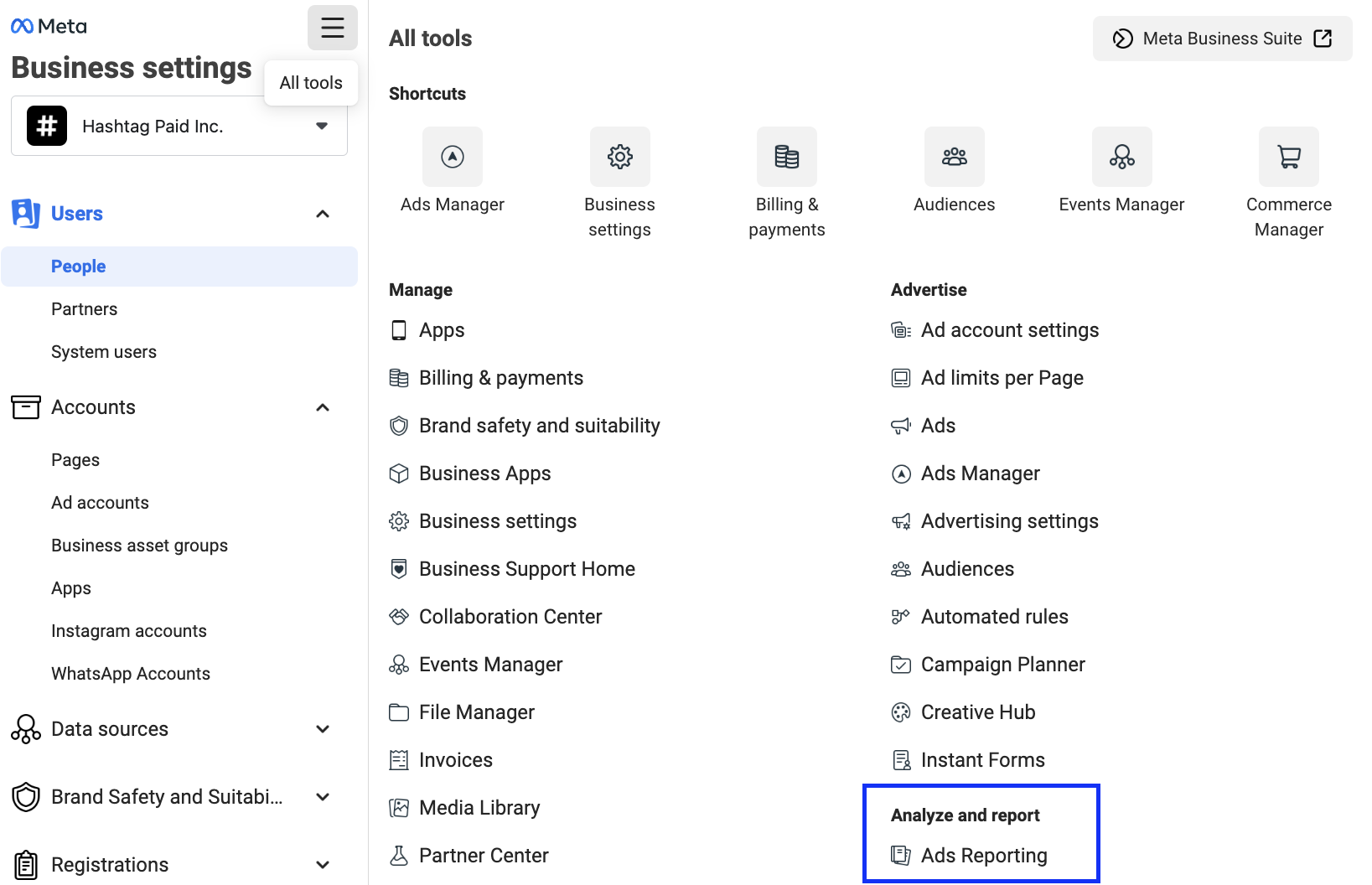Open Ad limits per Page link

[1002, 378]
